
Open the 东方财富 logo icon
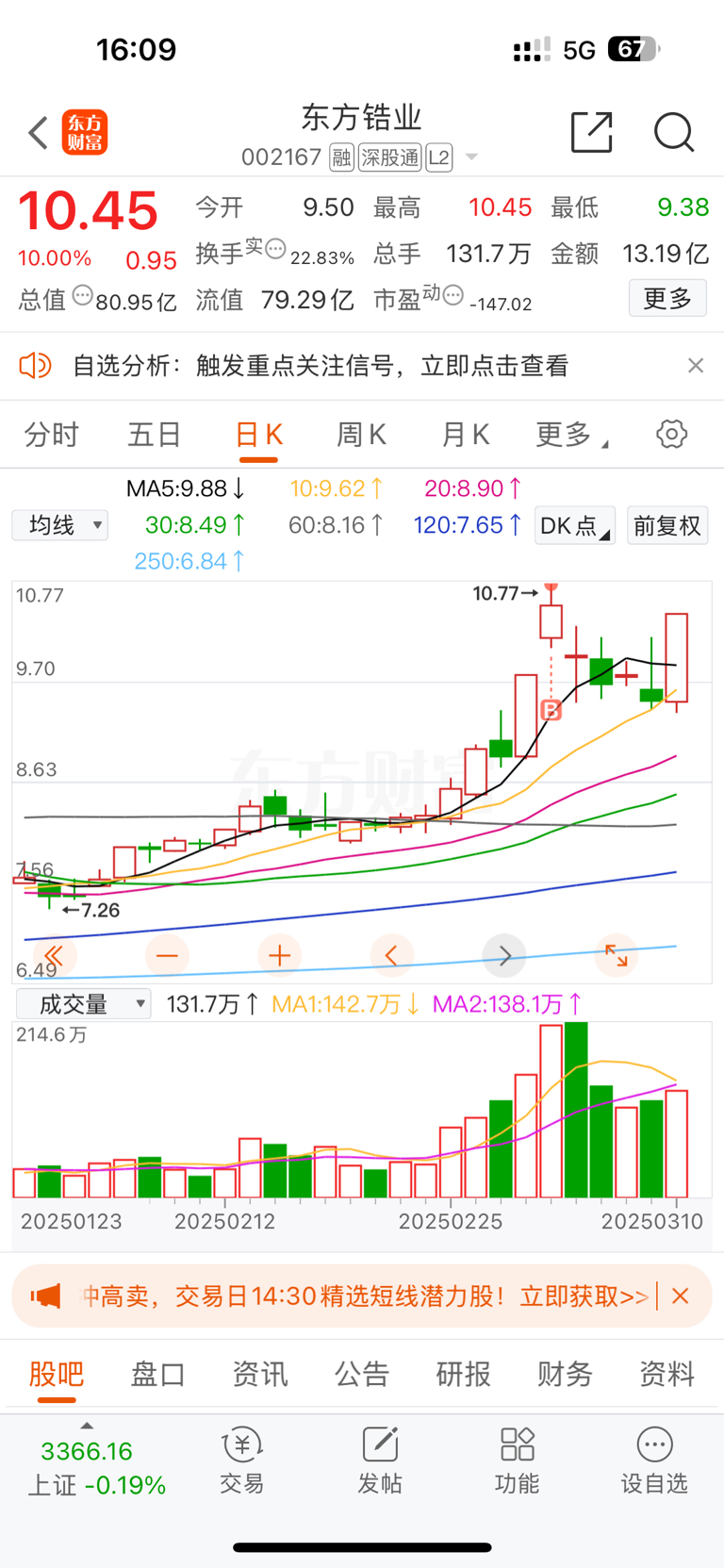pyautogui.click(x=85, y=133)
